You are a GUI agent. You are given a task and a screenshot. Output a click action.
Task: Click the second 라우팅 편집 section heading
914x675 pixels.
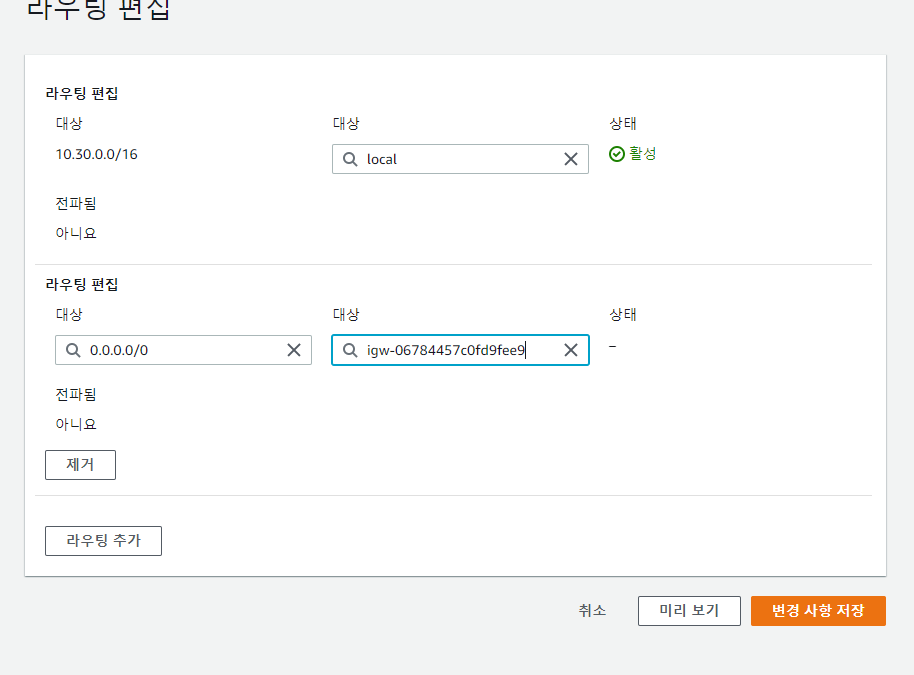pos(82,284)
